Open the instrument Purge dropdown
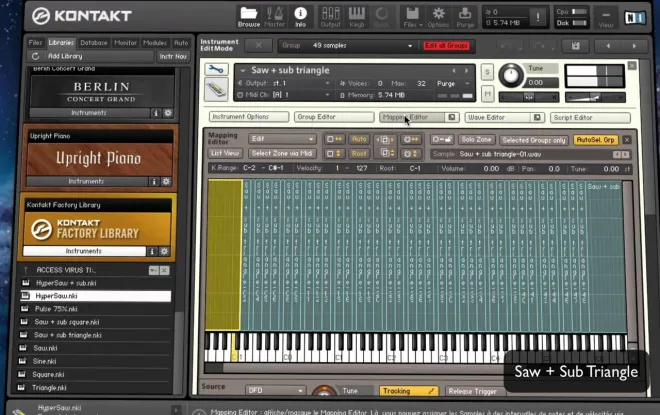660x415 pixels. coord(452,84)
